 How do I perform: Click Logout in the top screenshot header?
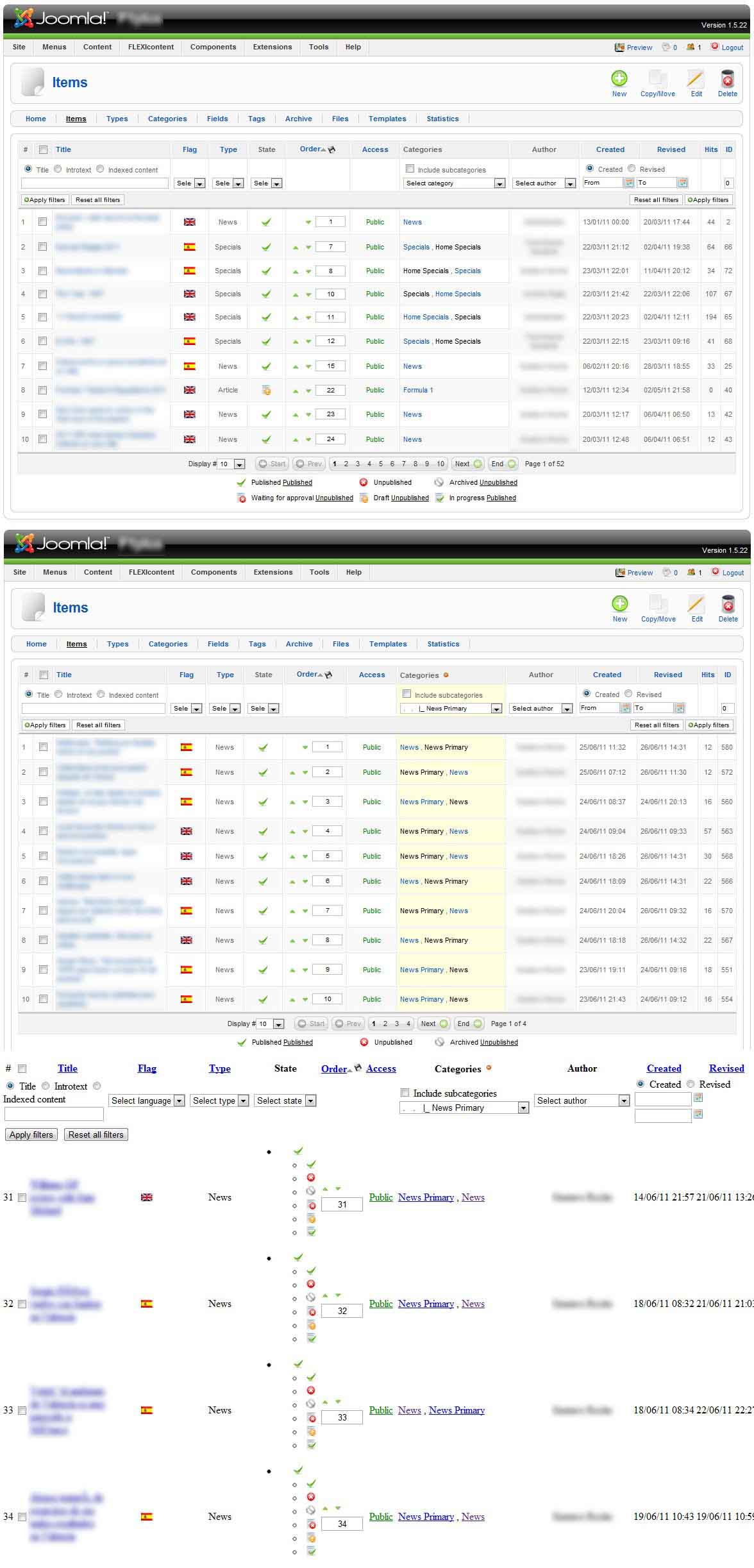[x=728, y=47]
